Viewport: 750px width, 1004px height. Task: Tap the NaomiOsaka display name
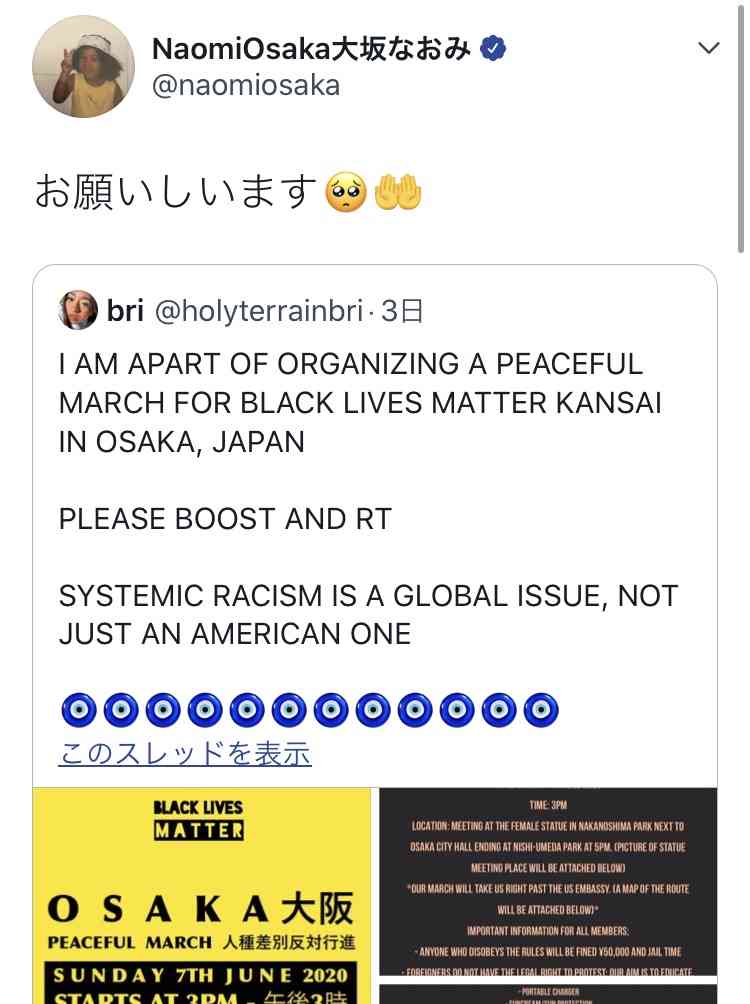311,48
